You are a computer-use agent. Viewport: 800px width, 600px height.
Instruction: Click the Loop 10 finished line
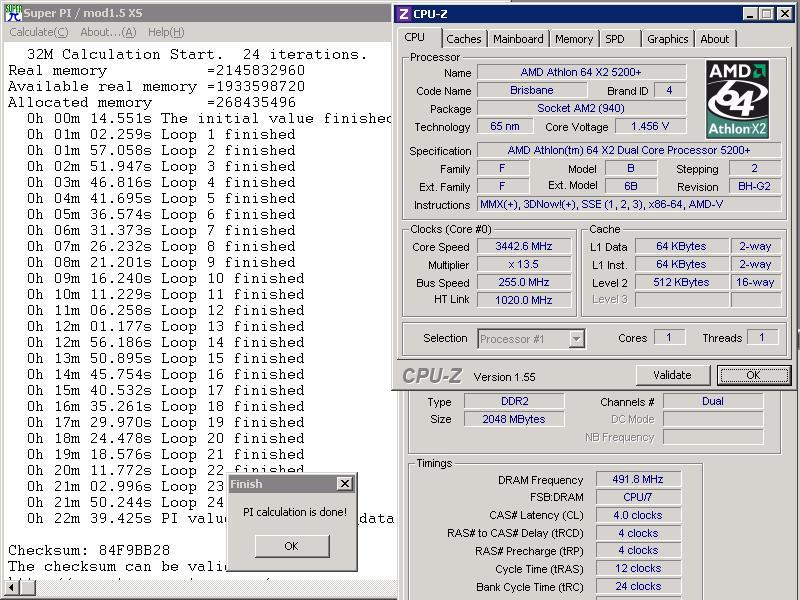166,279
